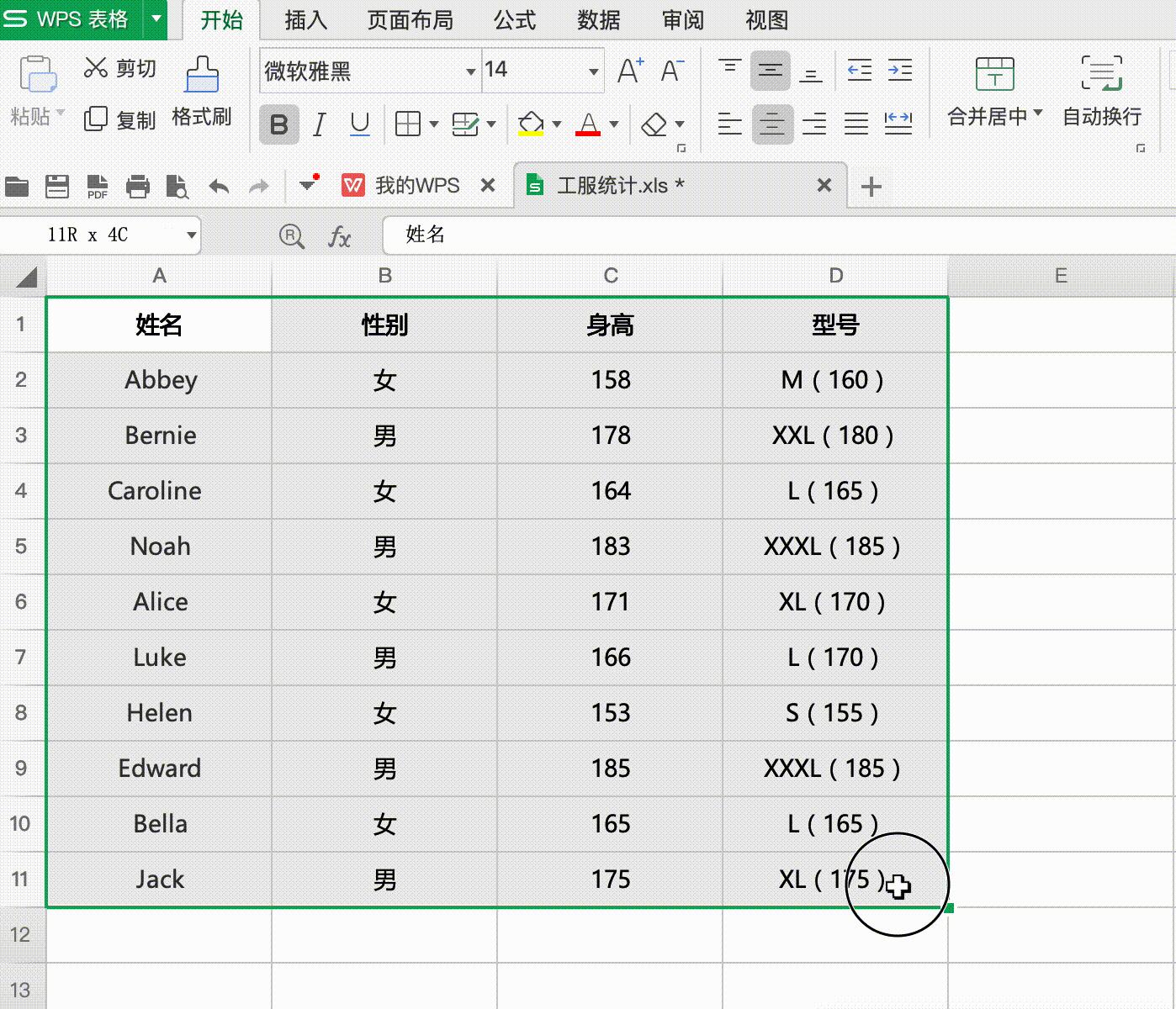Increase font size with the A+ button
1176x1009 pixels.
tap(628, 69)
